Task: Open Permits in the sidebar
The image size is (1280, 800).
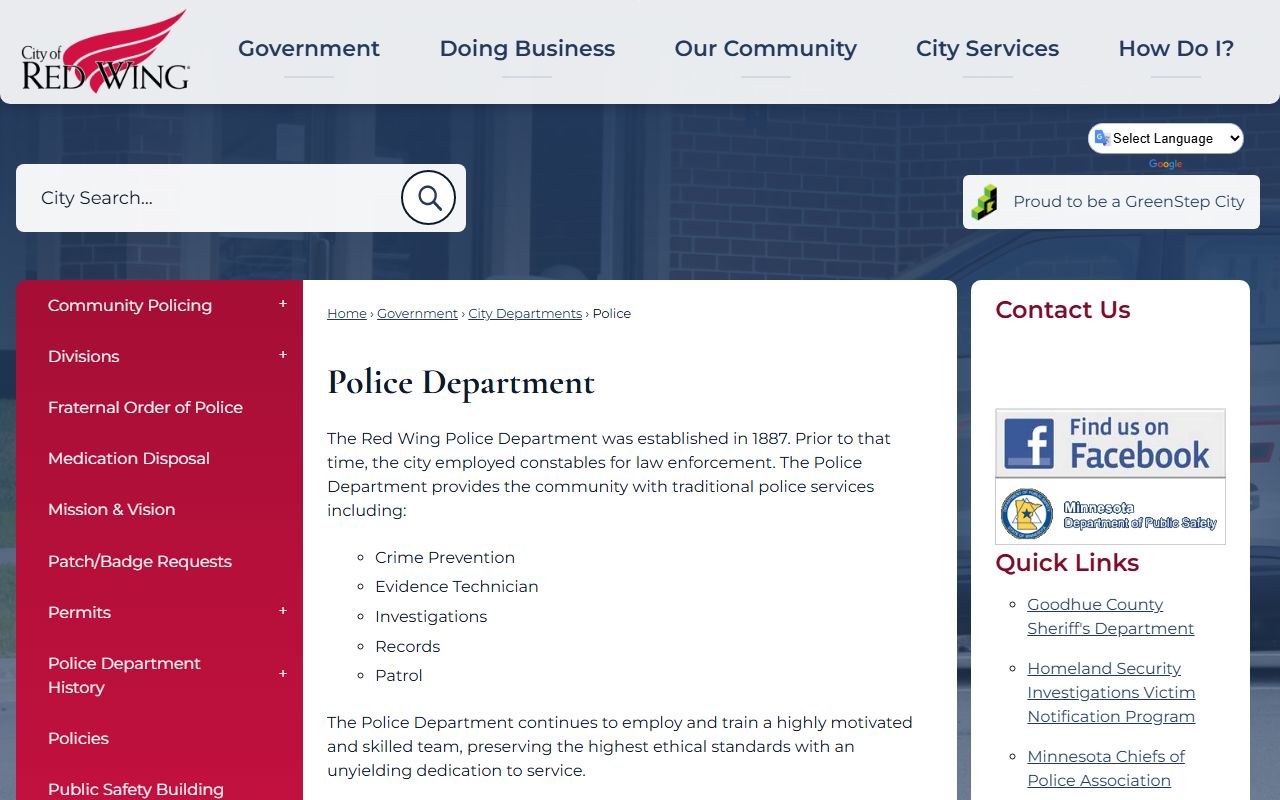Action: point(79,613)
